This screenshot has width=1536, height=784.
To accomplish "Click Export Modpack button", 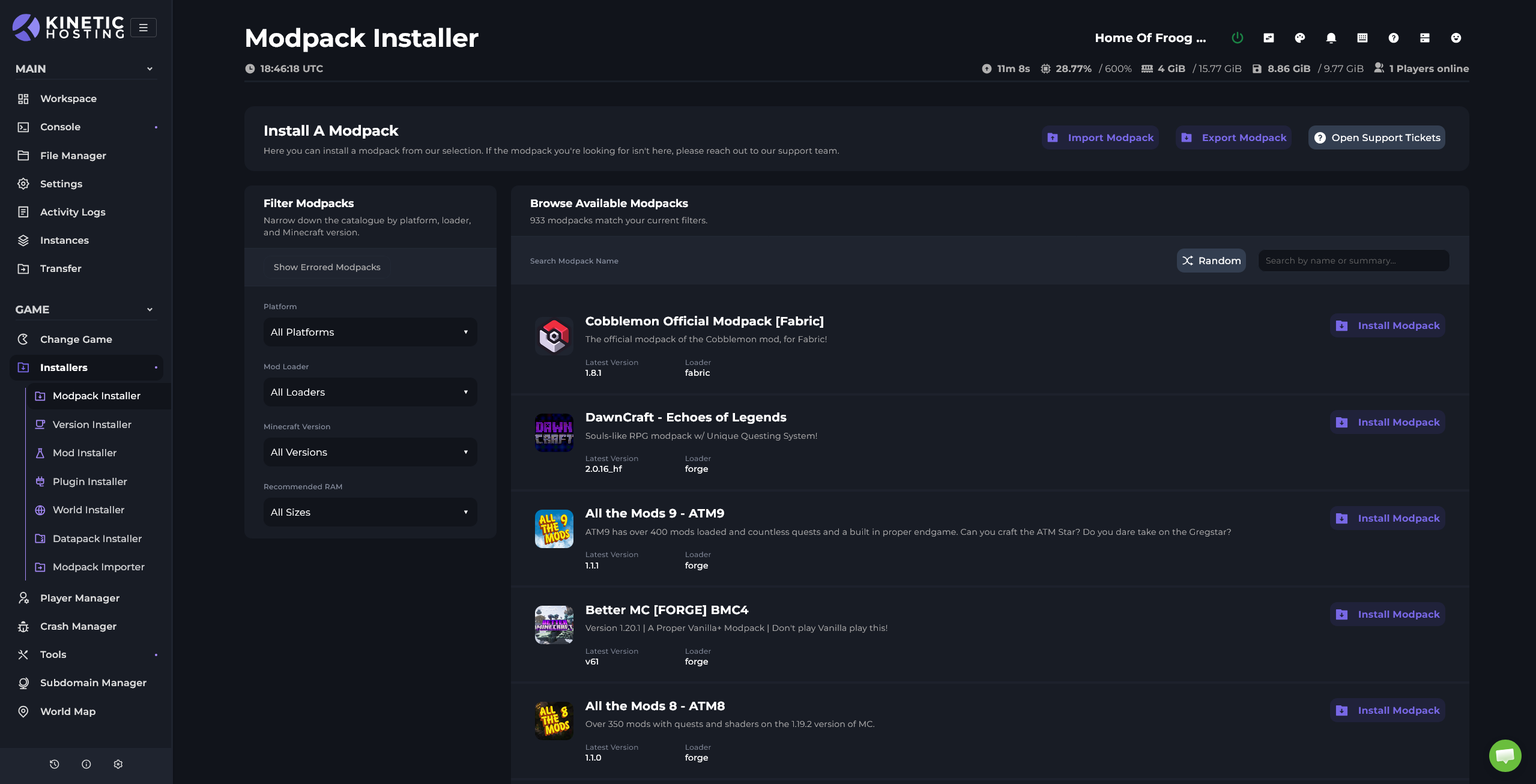I will click(x=1233, y=137).
